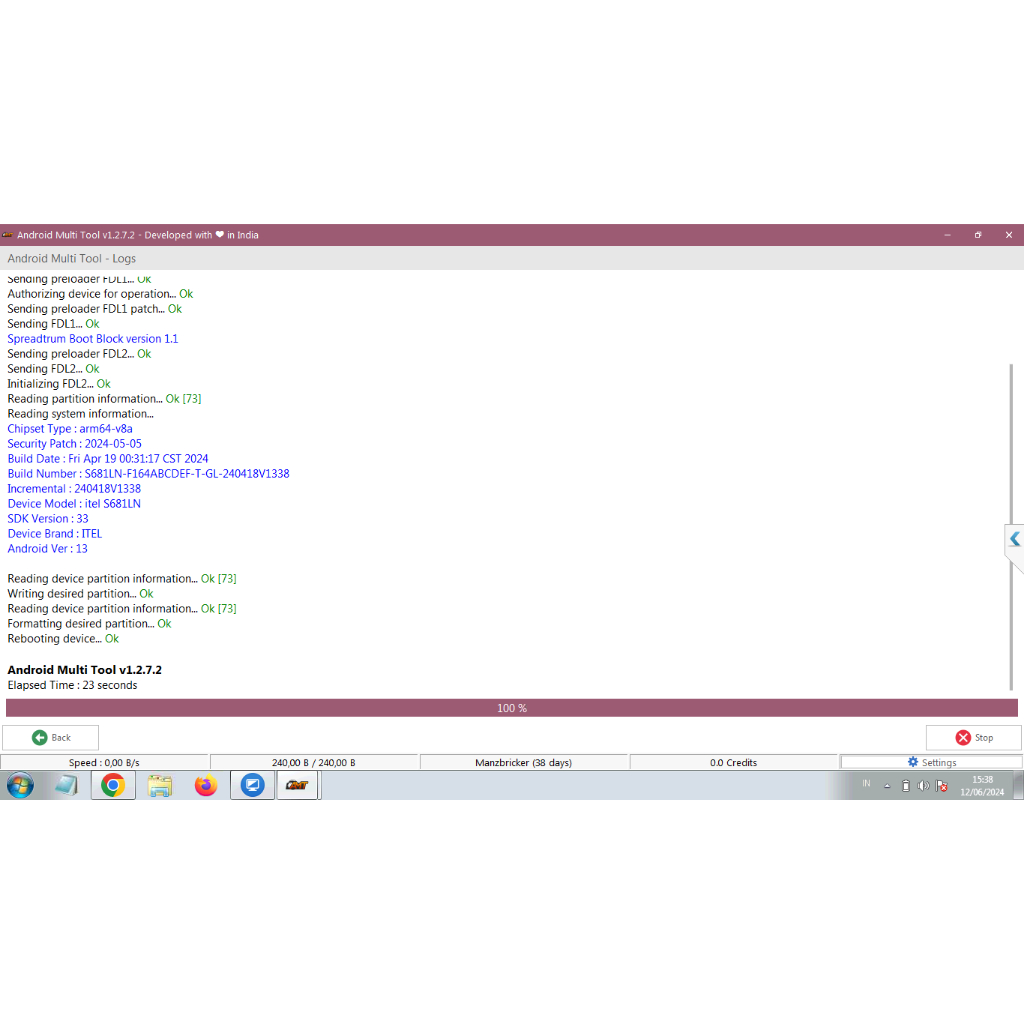This screenshot has height=1024, width=1024.
Task: Click the Elapsed Time : 23 seconds line
Action: (72, 685)
